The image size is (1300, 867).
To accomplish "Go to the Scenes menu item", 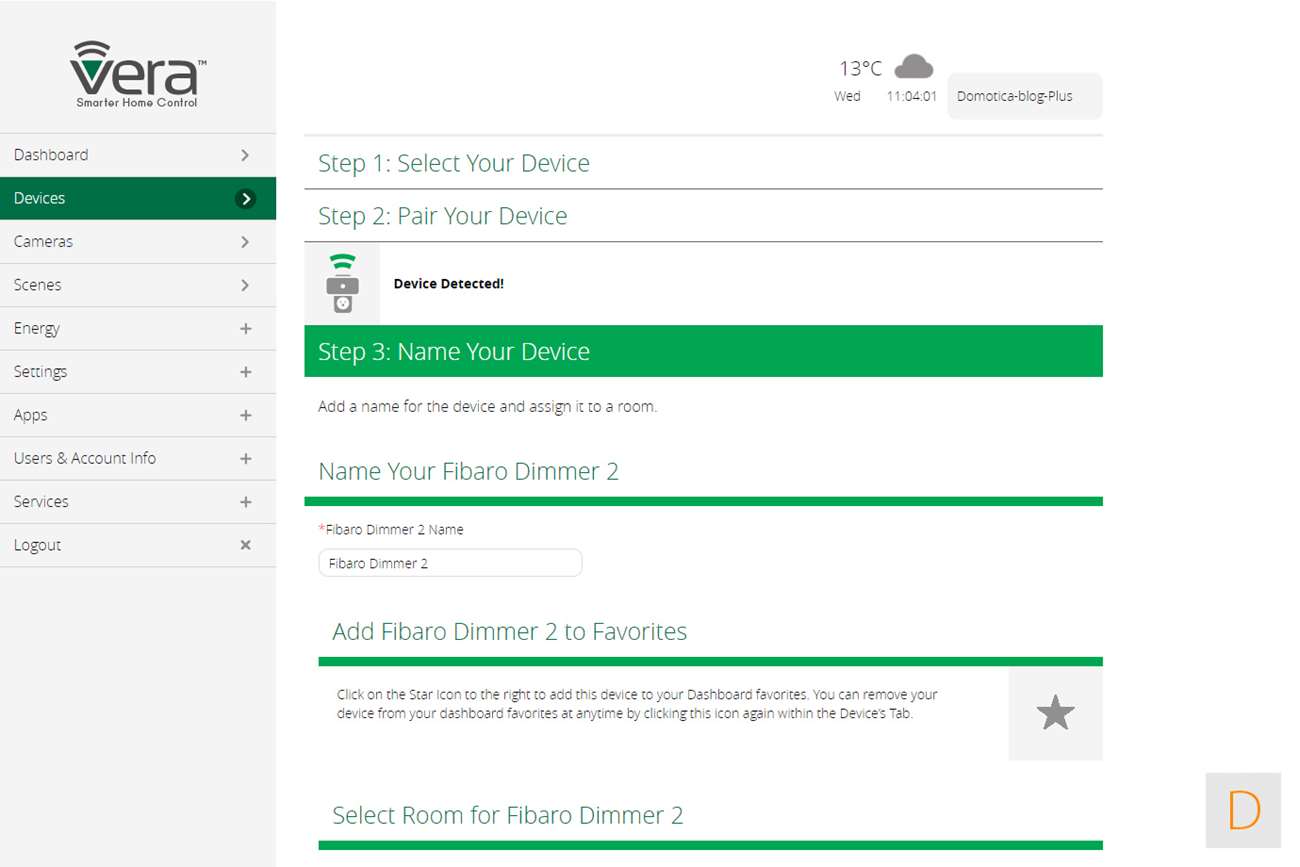I will point(37,285).
